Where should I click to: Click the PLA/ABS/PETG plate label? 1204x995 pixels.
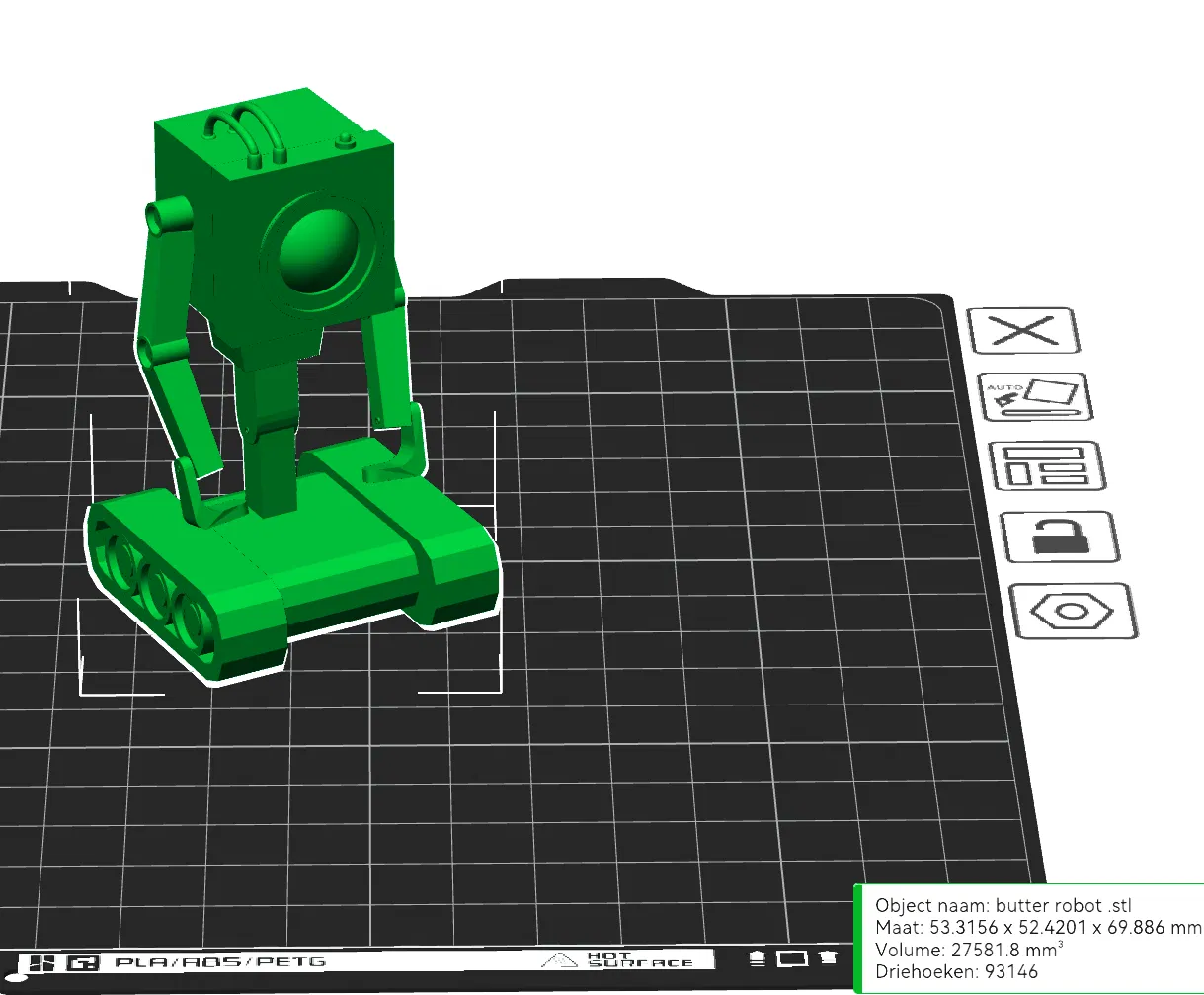click(x=219, y=961)
